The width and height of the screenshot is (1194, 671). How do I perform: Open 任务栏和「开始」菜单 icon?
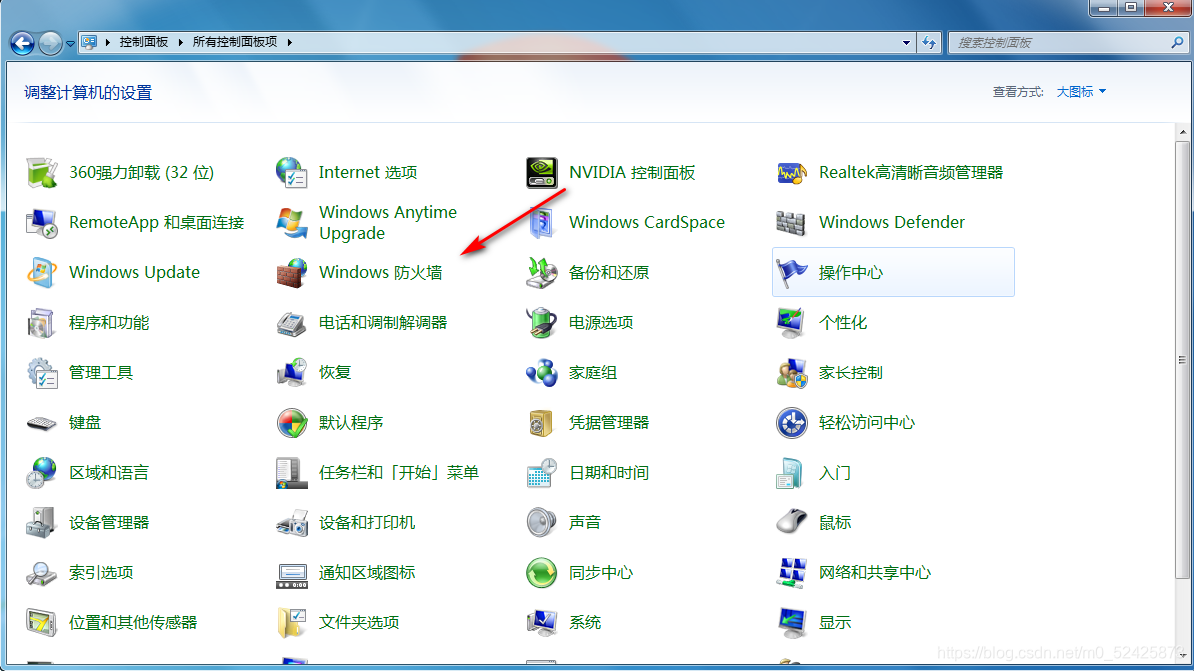292,472
